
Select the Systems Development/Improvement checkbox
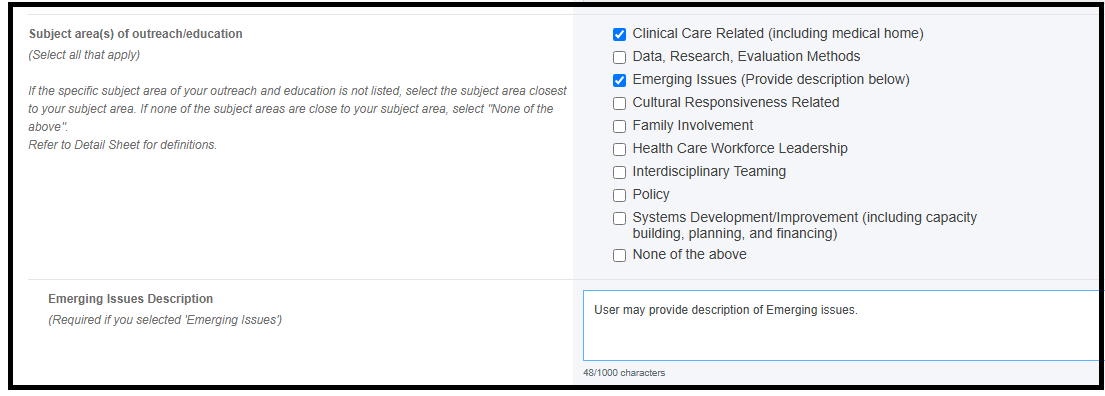619,218
